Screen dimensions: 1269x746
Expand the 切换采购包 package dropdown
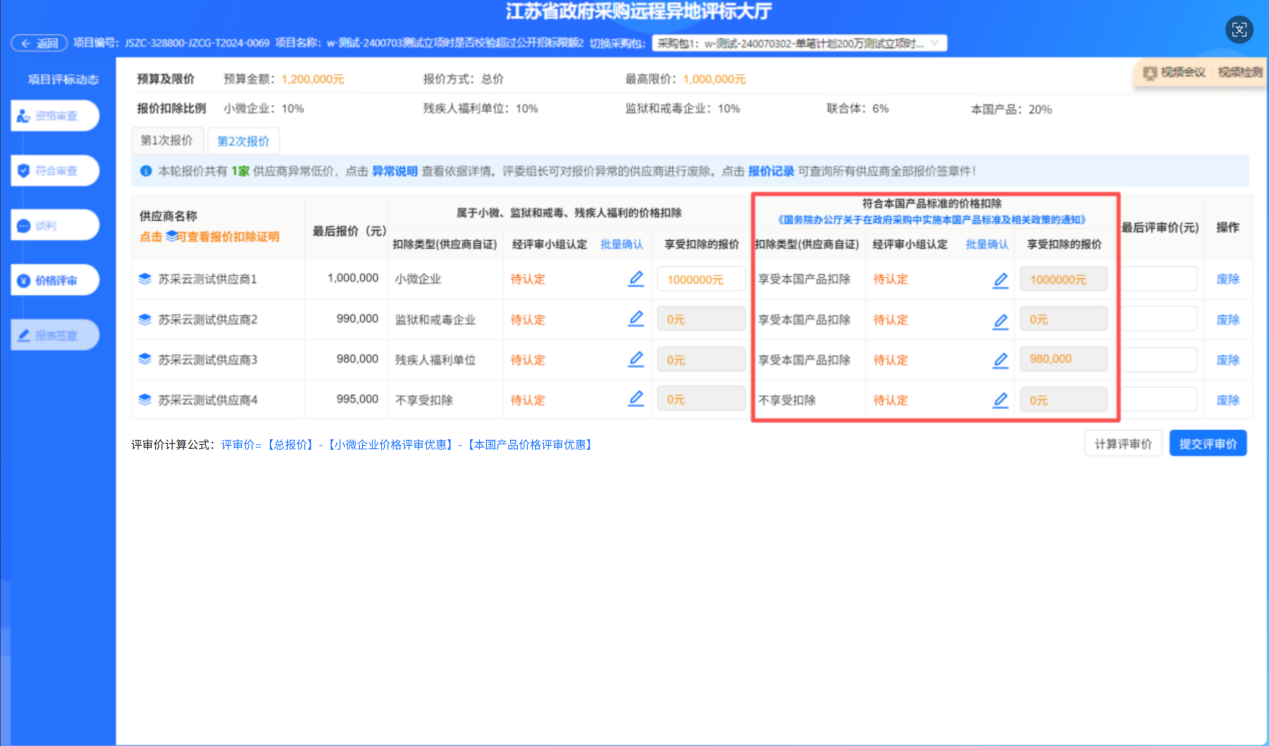[x=798, y=43]
